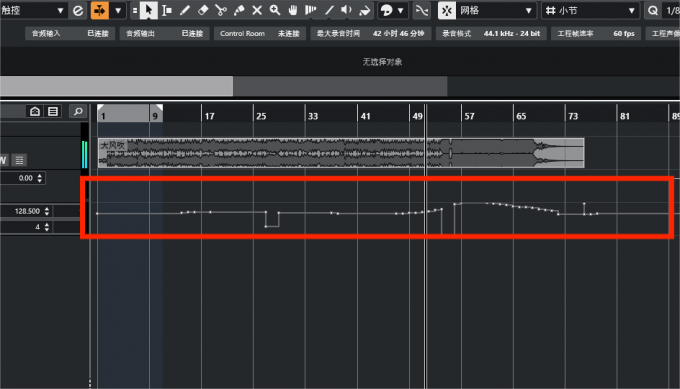Screen dimensions: 680x389
Task: Click the Quantize Q icon
Action: (x=653, y=10)
